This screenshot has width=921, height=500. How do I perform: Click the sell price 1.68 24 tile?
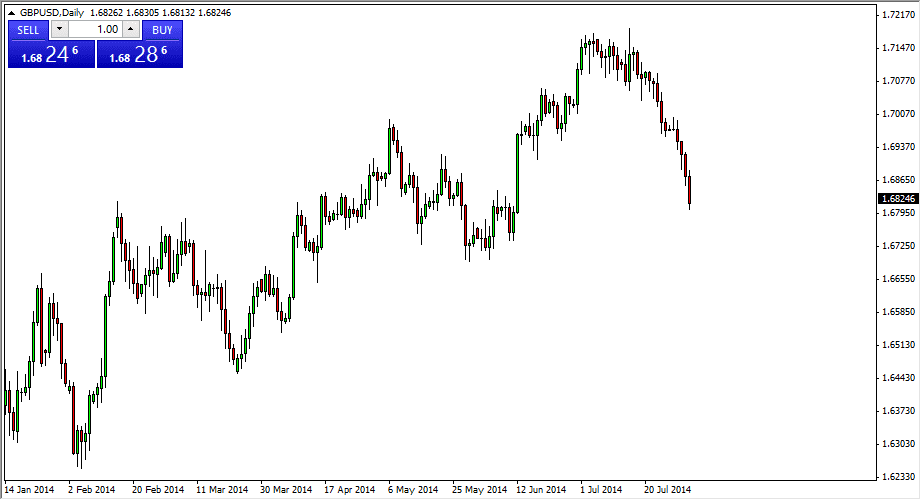coord(51,56)
